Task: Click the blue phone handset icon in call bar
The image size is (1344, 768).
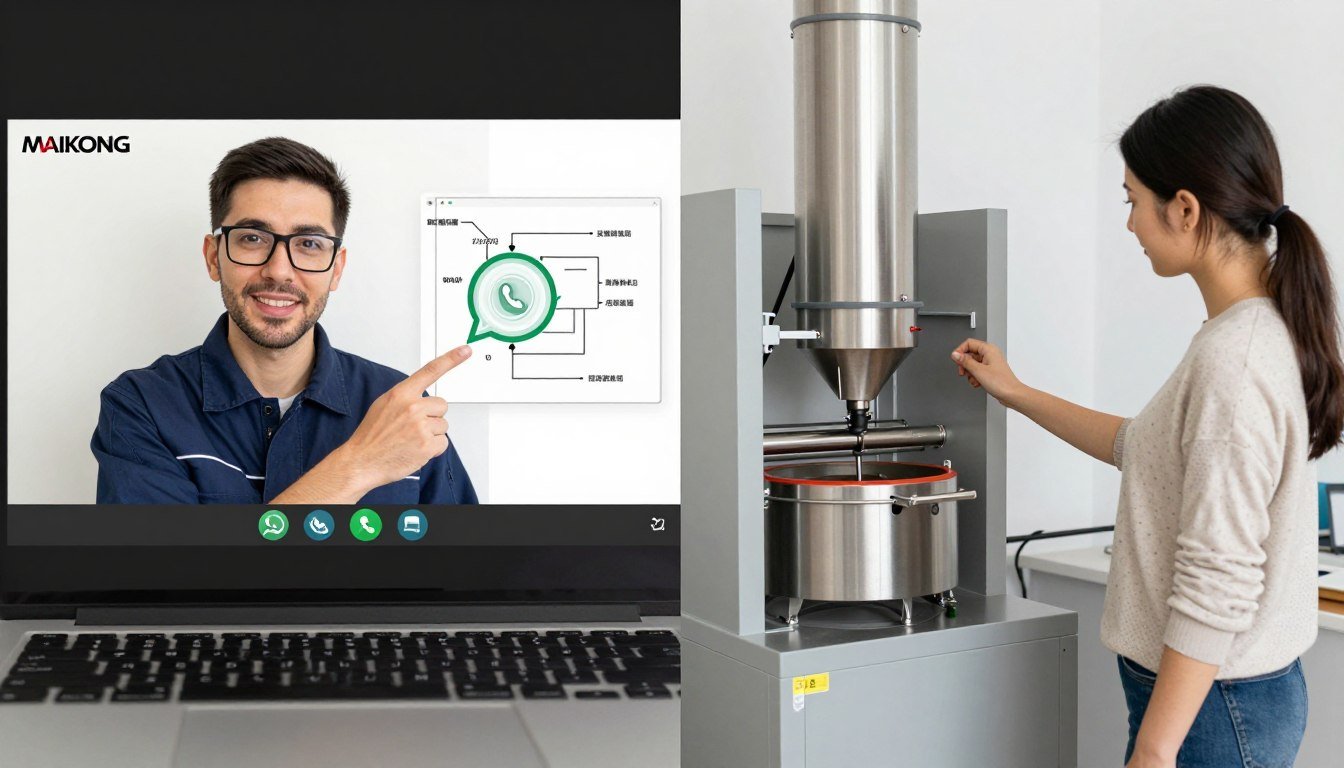Action: click(x=319, y=525)
